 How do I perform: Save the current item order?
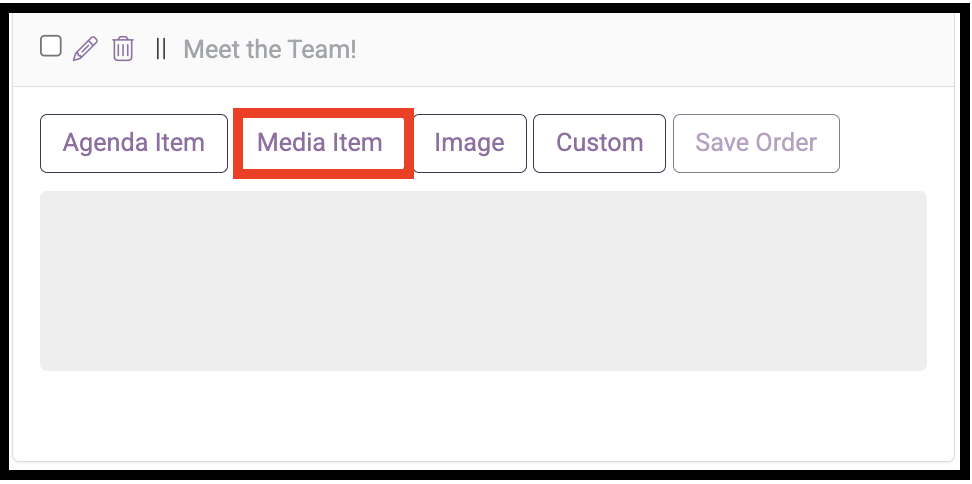click(756, 143)
